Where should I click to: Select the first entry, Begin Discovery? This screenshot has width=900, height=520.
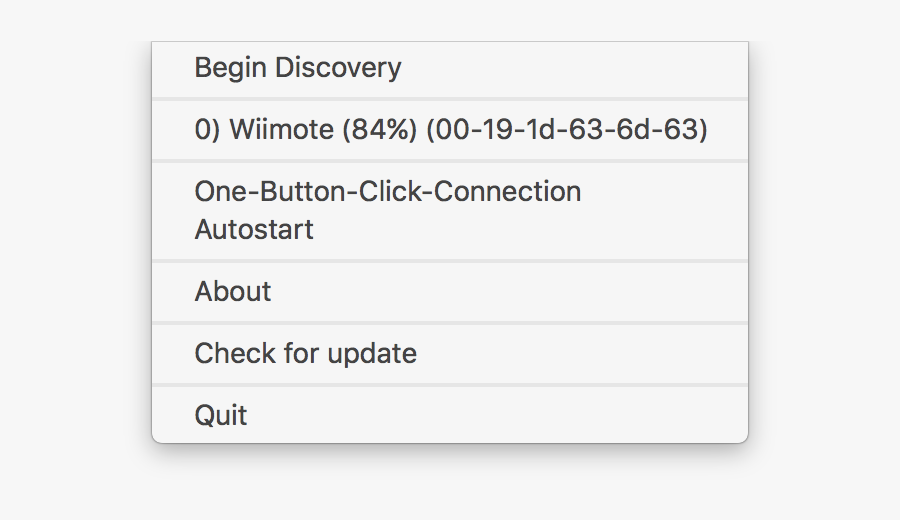298,68
